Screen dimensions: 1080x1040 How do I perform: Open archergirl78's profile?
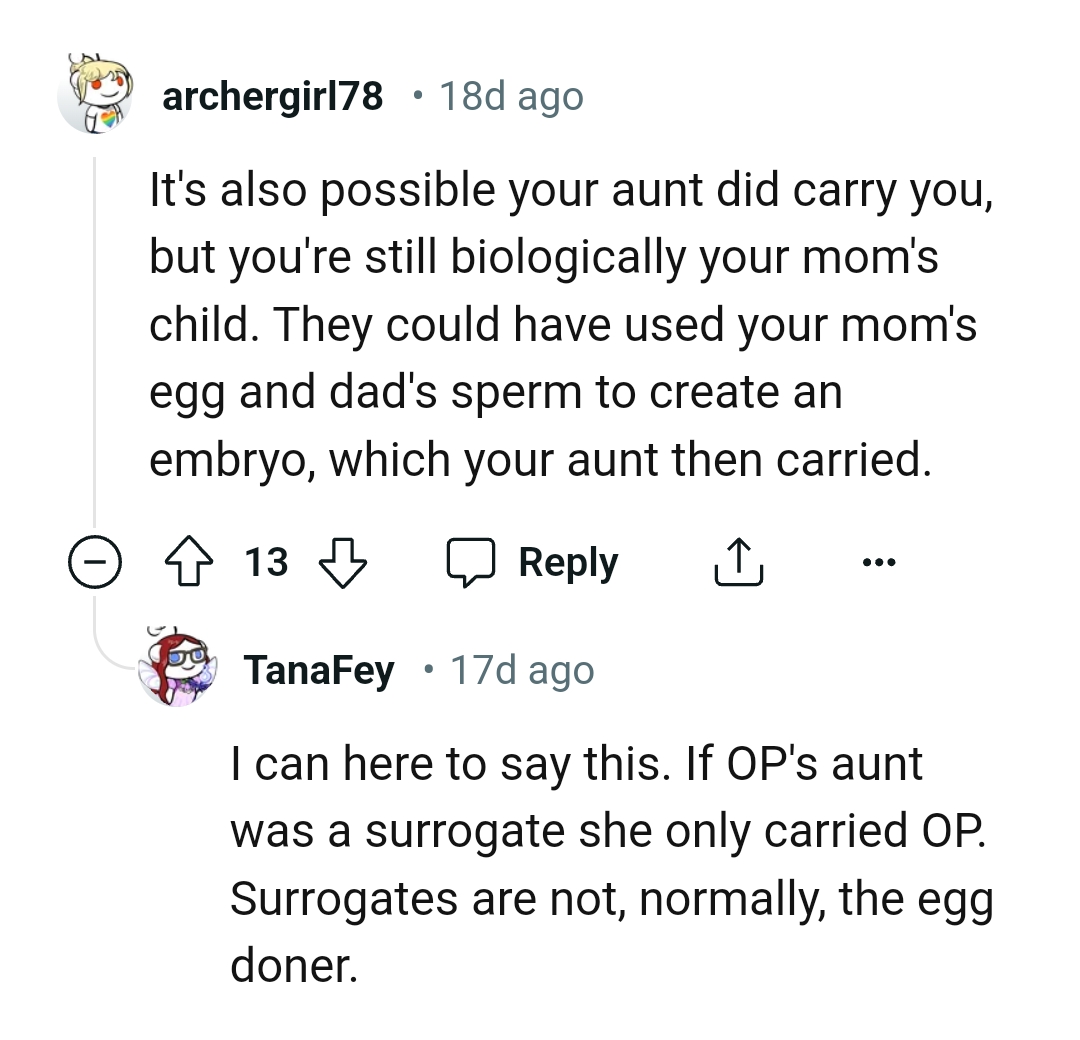pos(272,96)
